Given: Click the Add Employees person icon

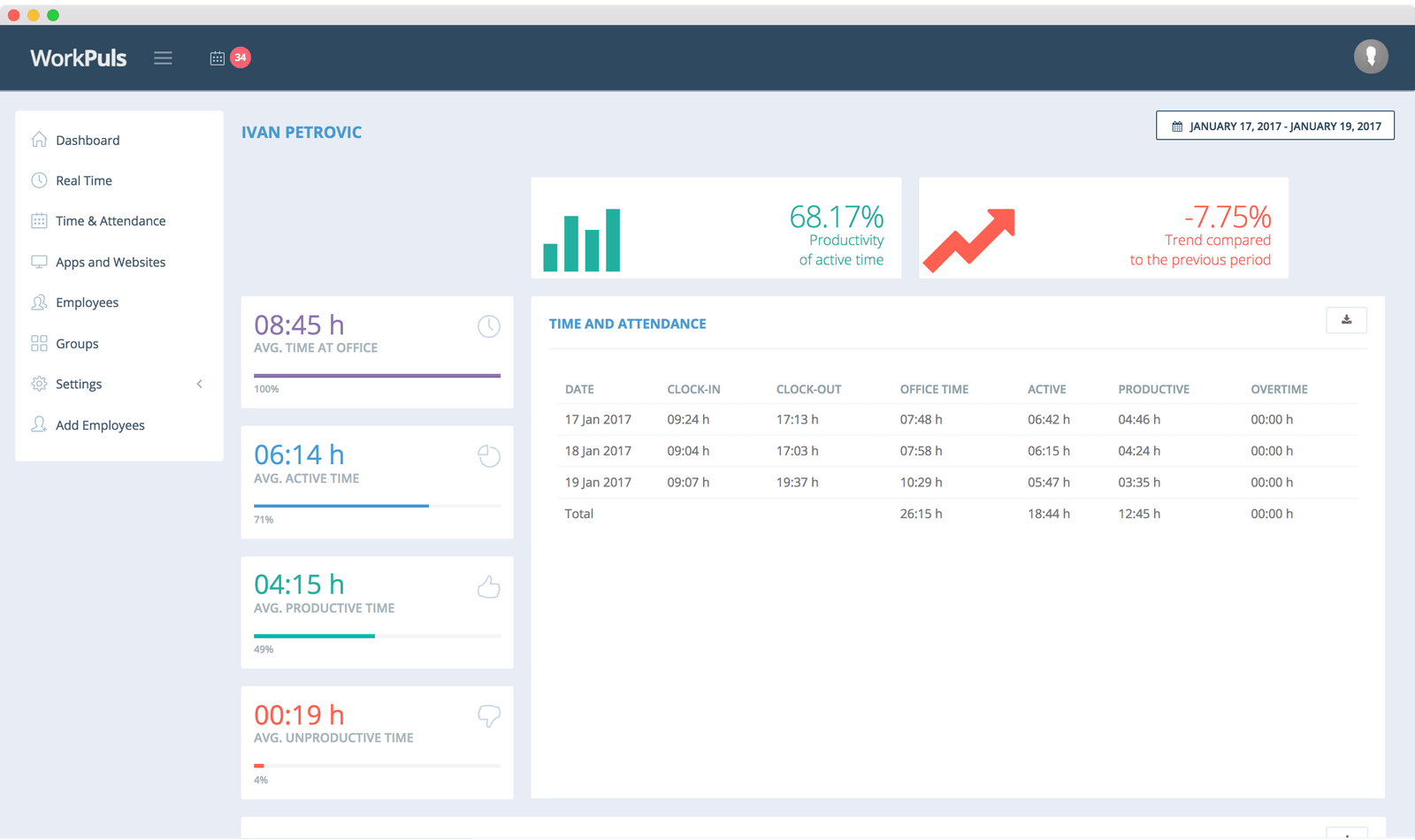Looking at the screenshot, I should pyautogui.click(x=39, y=424).
